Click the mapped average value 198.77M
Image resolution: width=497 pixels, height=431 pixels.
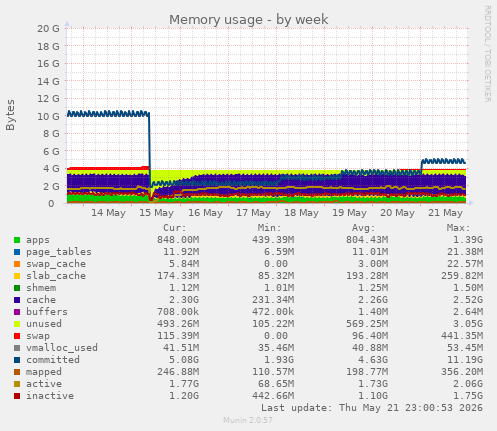coord(367,372)
